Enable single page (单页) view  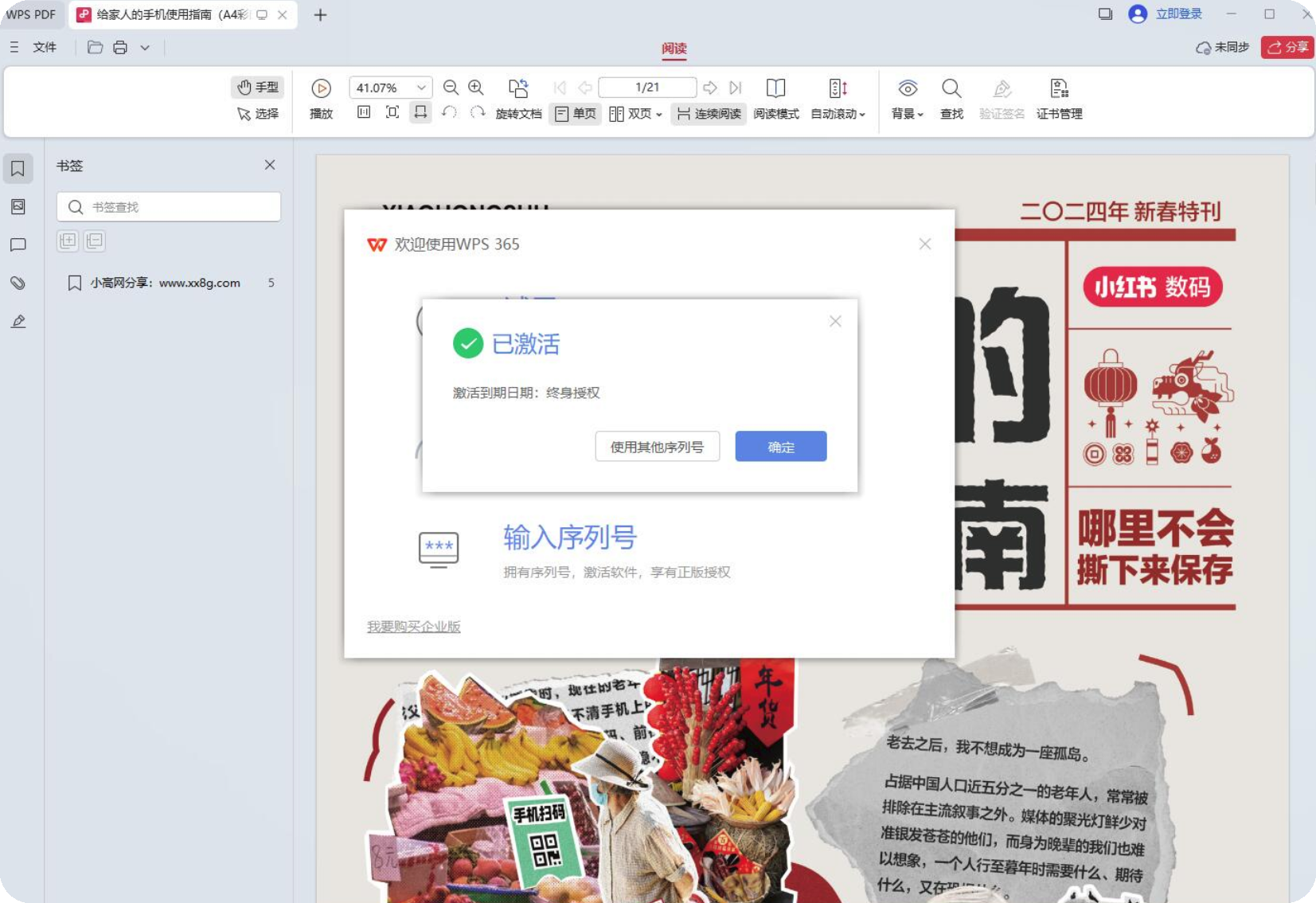575,114
